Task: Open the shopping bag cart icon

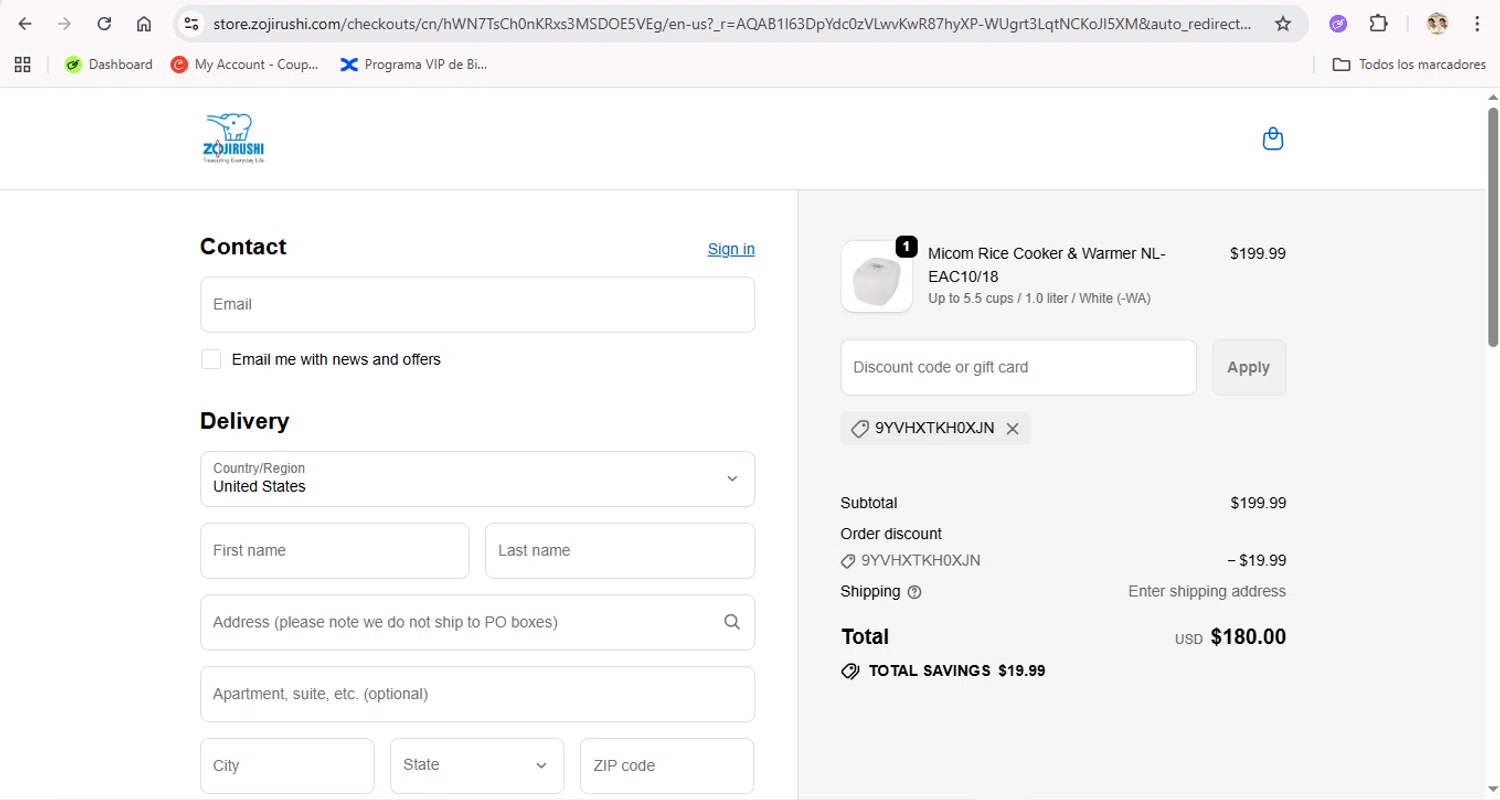Action: tap(1273, 138)
